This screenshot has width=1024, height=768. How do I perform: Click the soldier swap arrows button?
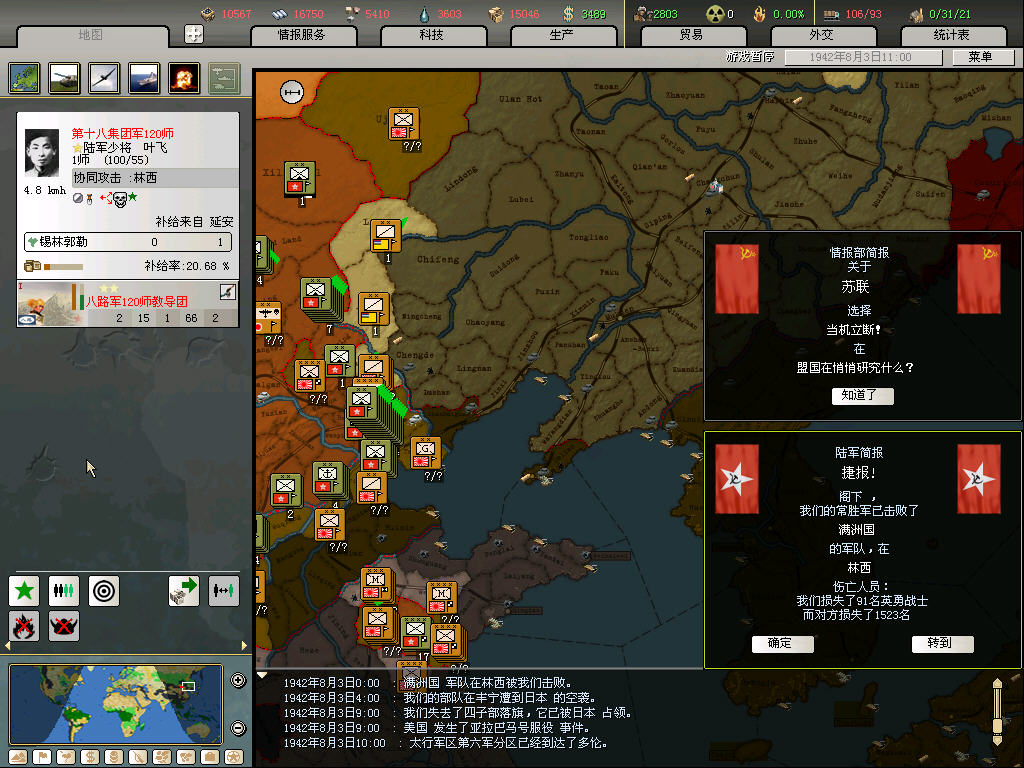223,591
